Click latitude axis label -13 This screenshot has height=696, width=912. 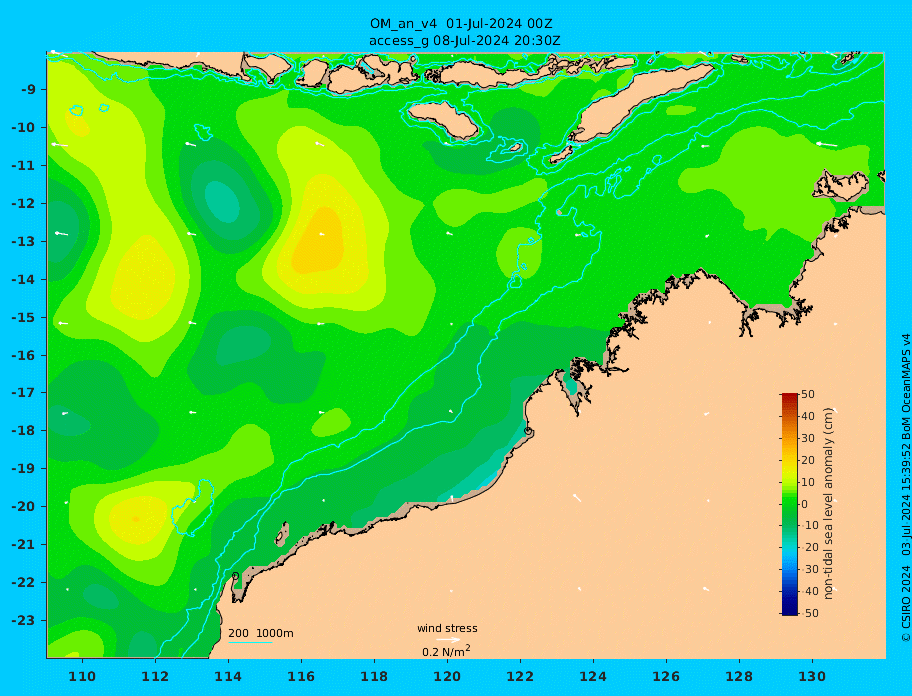point(24,241)
